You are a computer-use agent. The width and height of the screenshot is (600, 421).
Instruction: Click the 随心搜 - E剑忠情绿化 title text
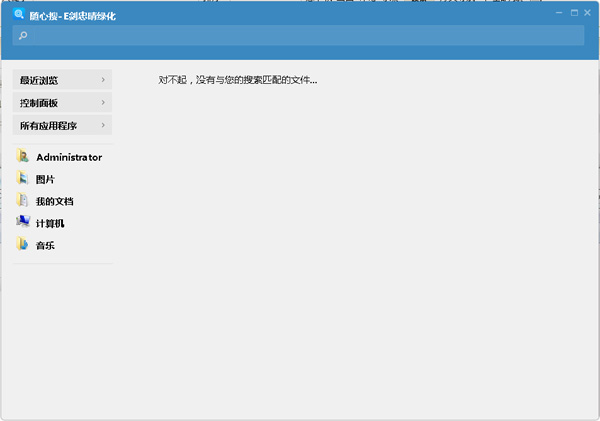73,16
